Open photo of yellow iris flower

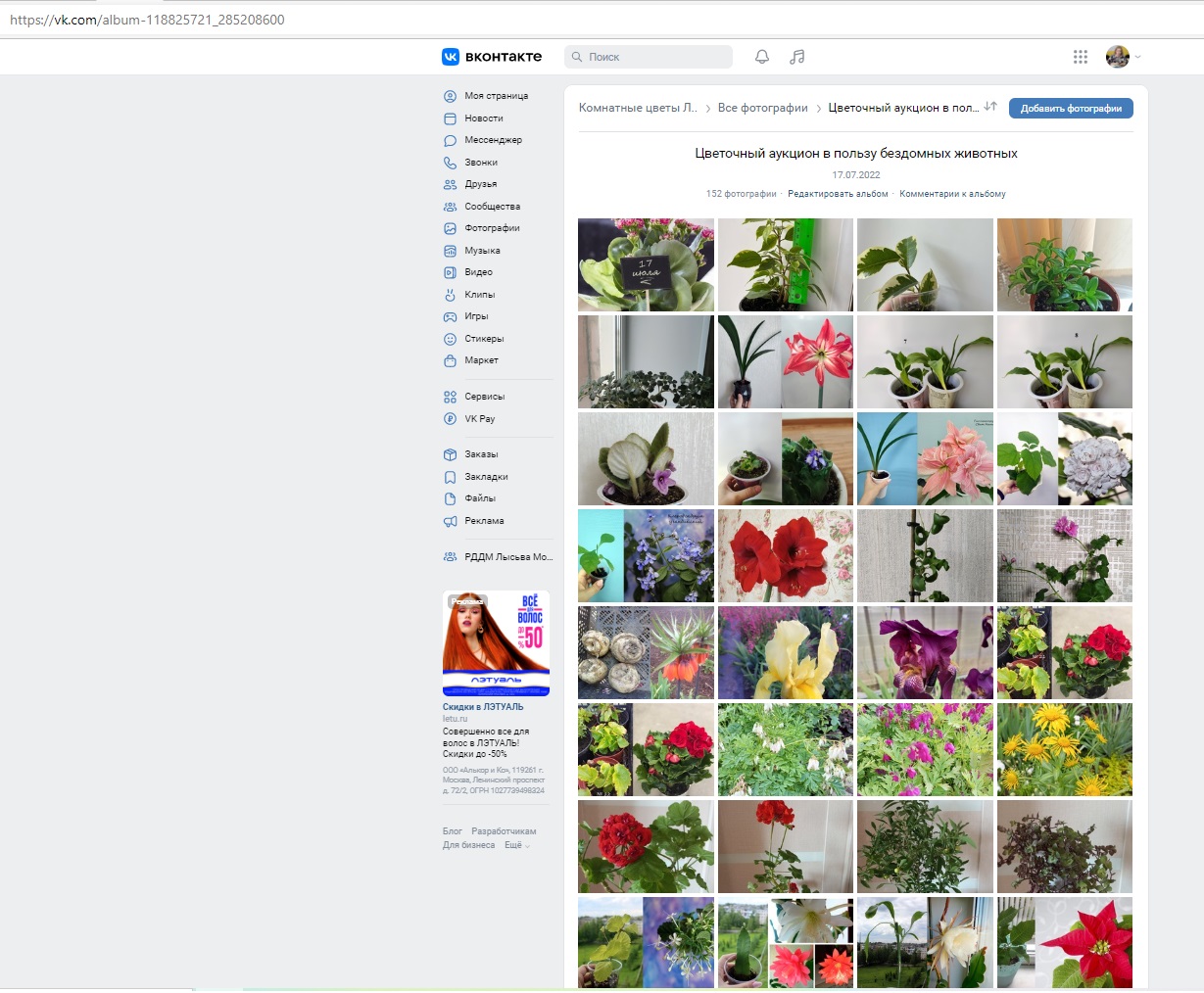pyautogui.click(x=786, y=652)
